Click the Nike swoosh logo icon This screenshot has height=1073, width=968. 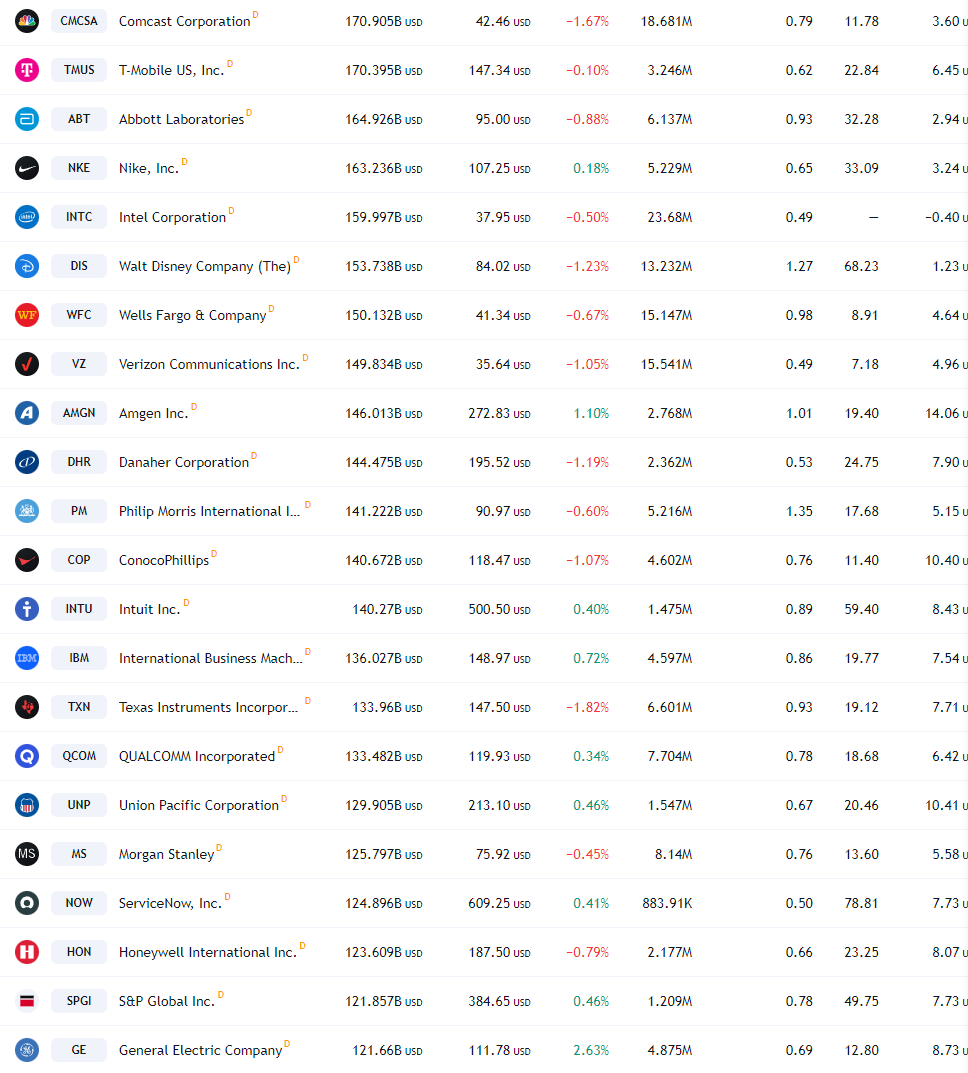click(x=27, y=168)
